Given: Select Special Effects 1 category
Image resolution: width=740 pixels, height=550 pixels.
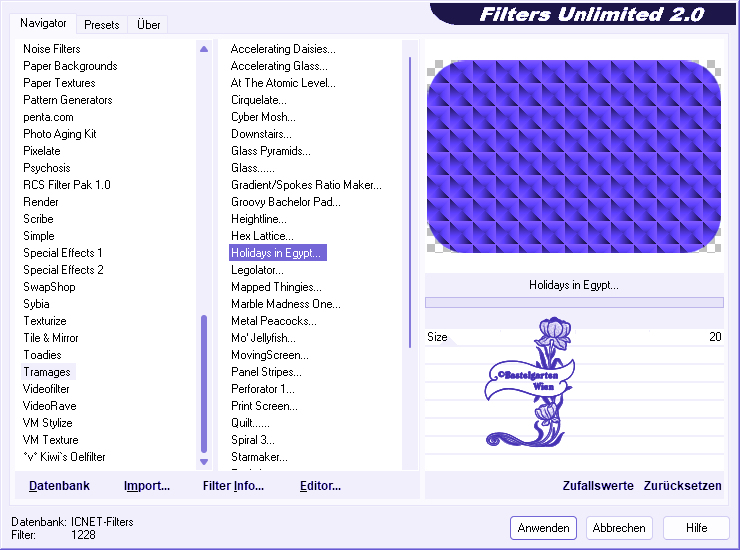Looking at the screenshot, I should (x=63, y=253).
